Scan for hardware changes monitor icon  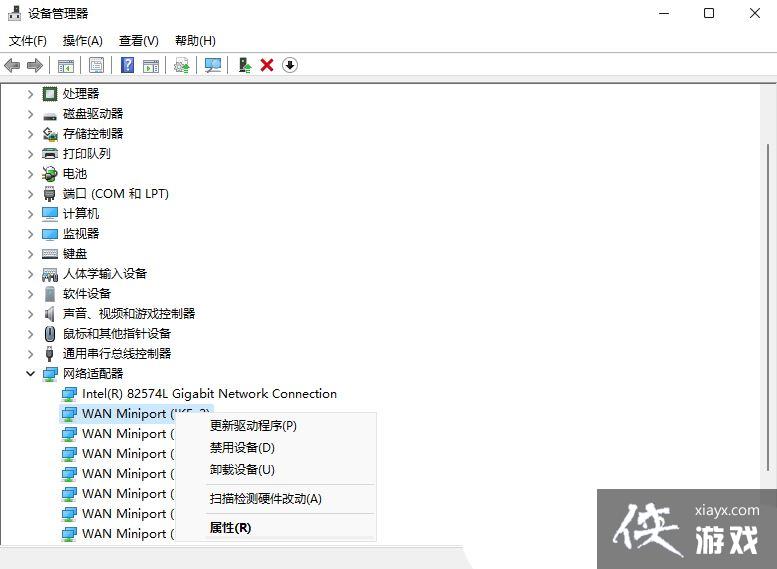point(213,65)
